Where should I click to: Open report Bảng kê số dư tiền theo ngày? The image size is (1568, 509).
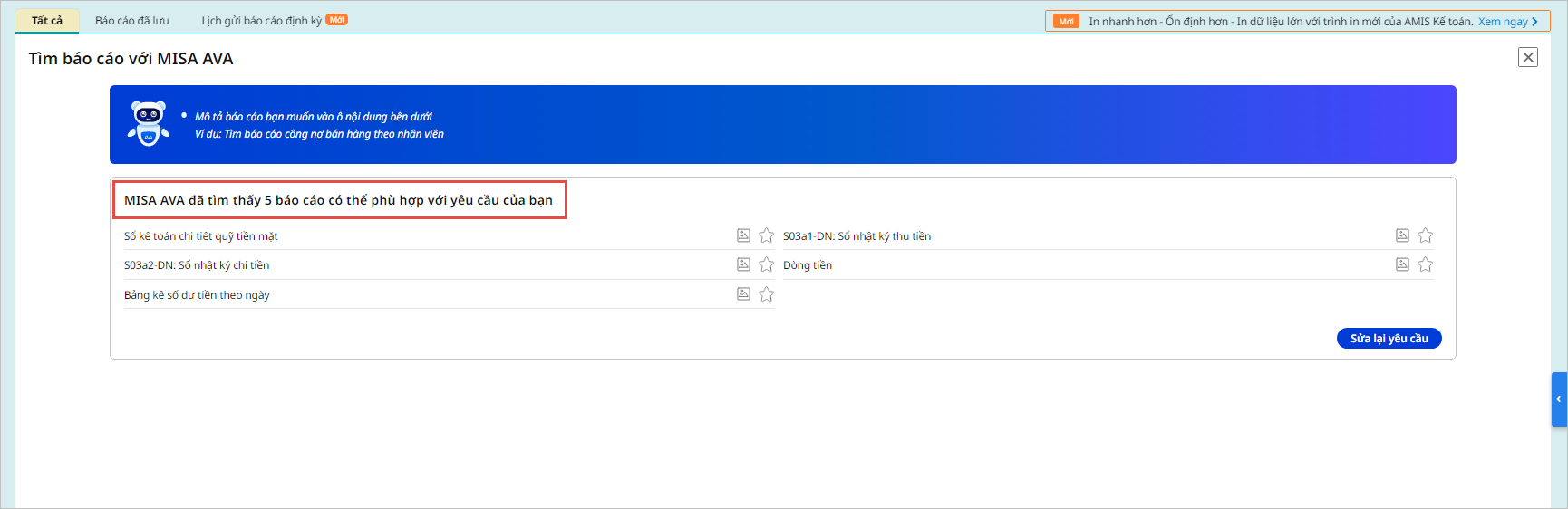click(x=197, y=295)
